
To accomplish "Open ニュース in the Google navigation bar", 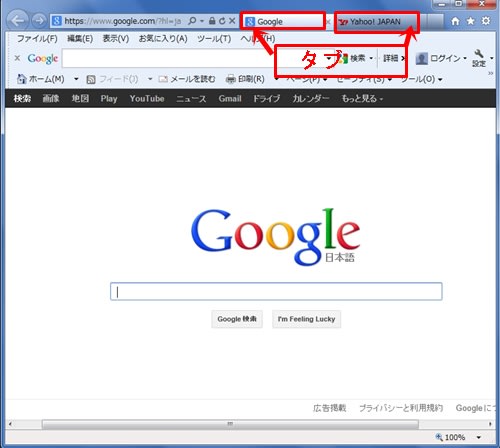I will [x=191, y=99].
